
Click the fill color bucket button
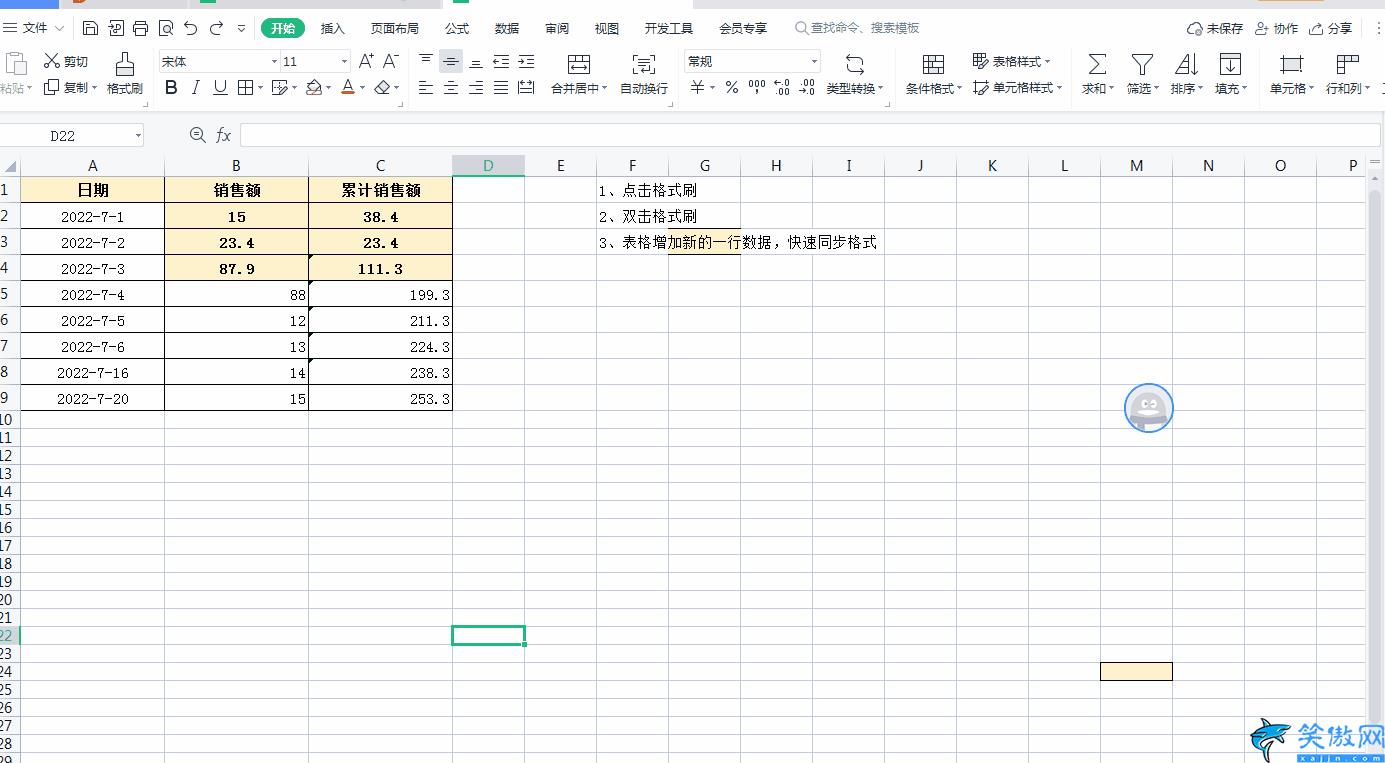click(x=314, y=88)
